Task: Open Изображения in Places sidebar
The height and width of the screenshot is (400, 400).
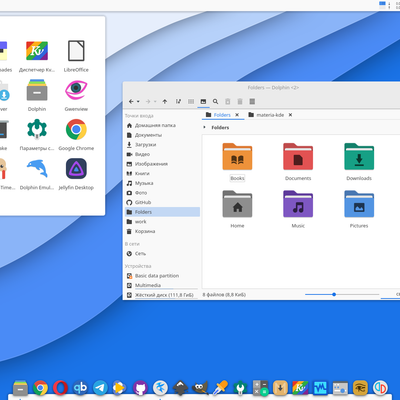Action: point(162,164)
